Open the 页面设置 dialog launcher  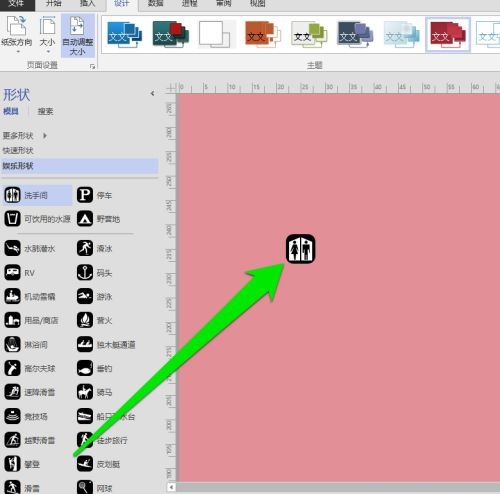[92, 67]
